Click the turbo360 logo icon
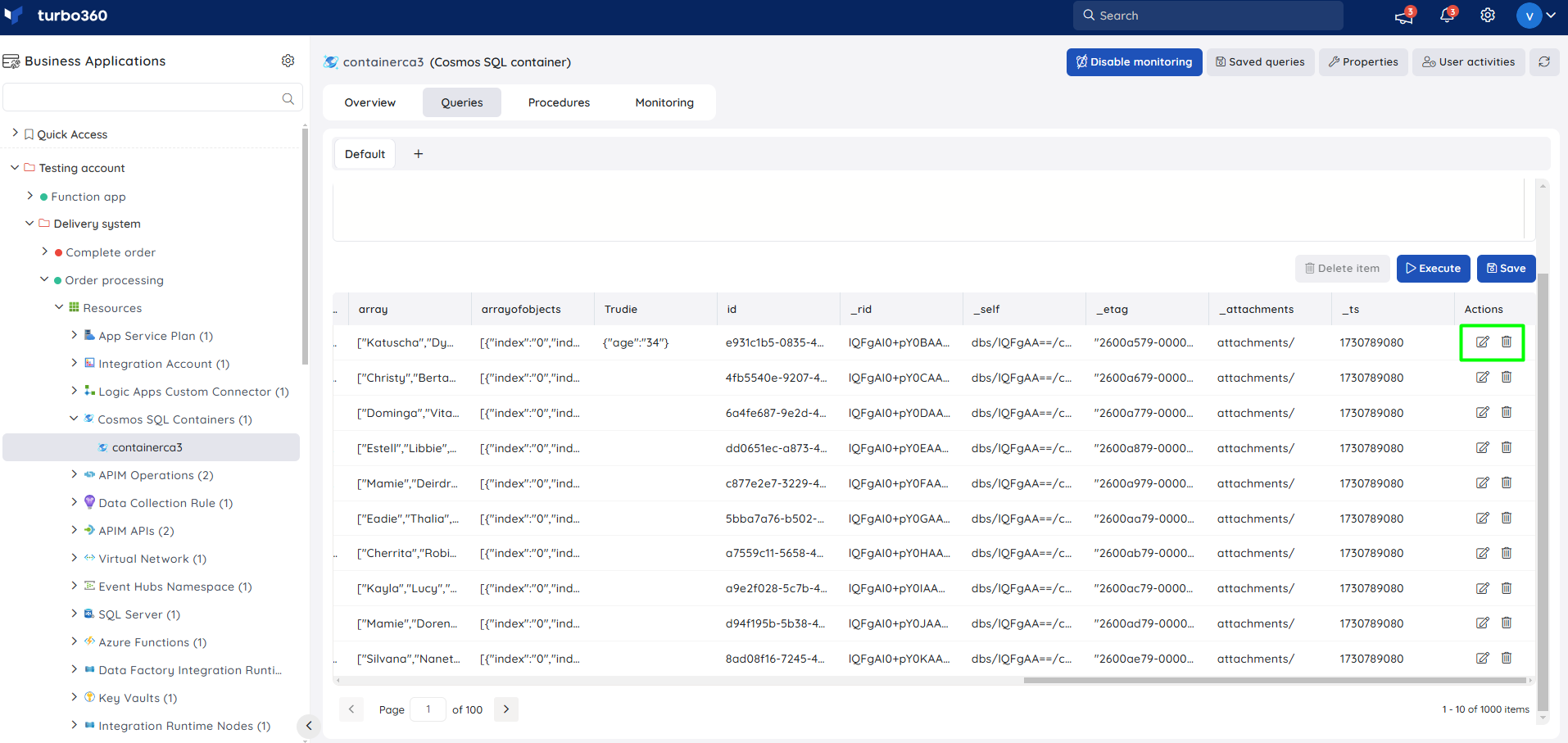The image size is (1568, 743). (14, 15)
